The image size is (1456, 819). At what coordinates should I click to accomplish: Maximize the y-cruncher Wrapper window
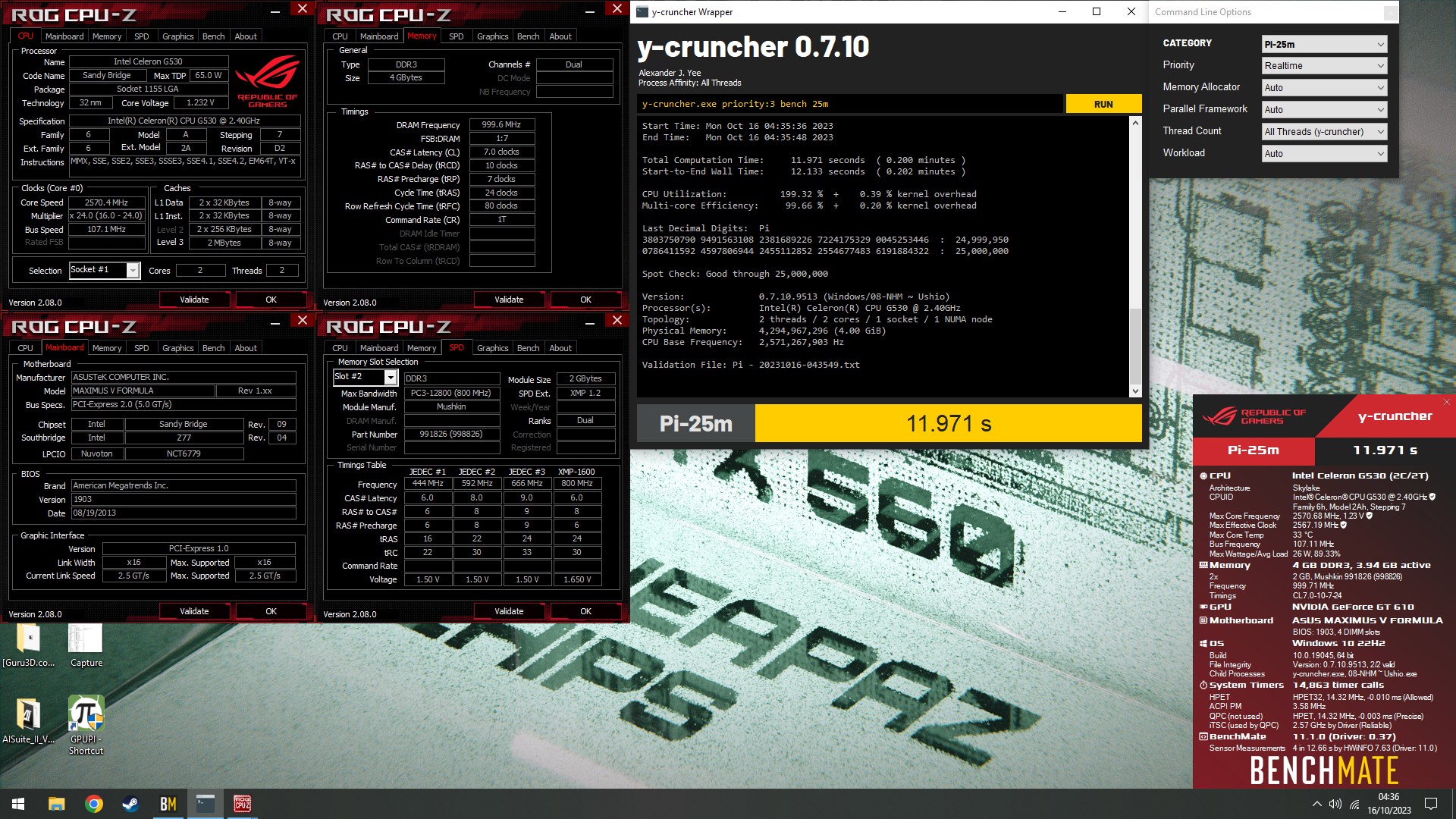click(x=1097, y=11)
